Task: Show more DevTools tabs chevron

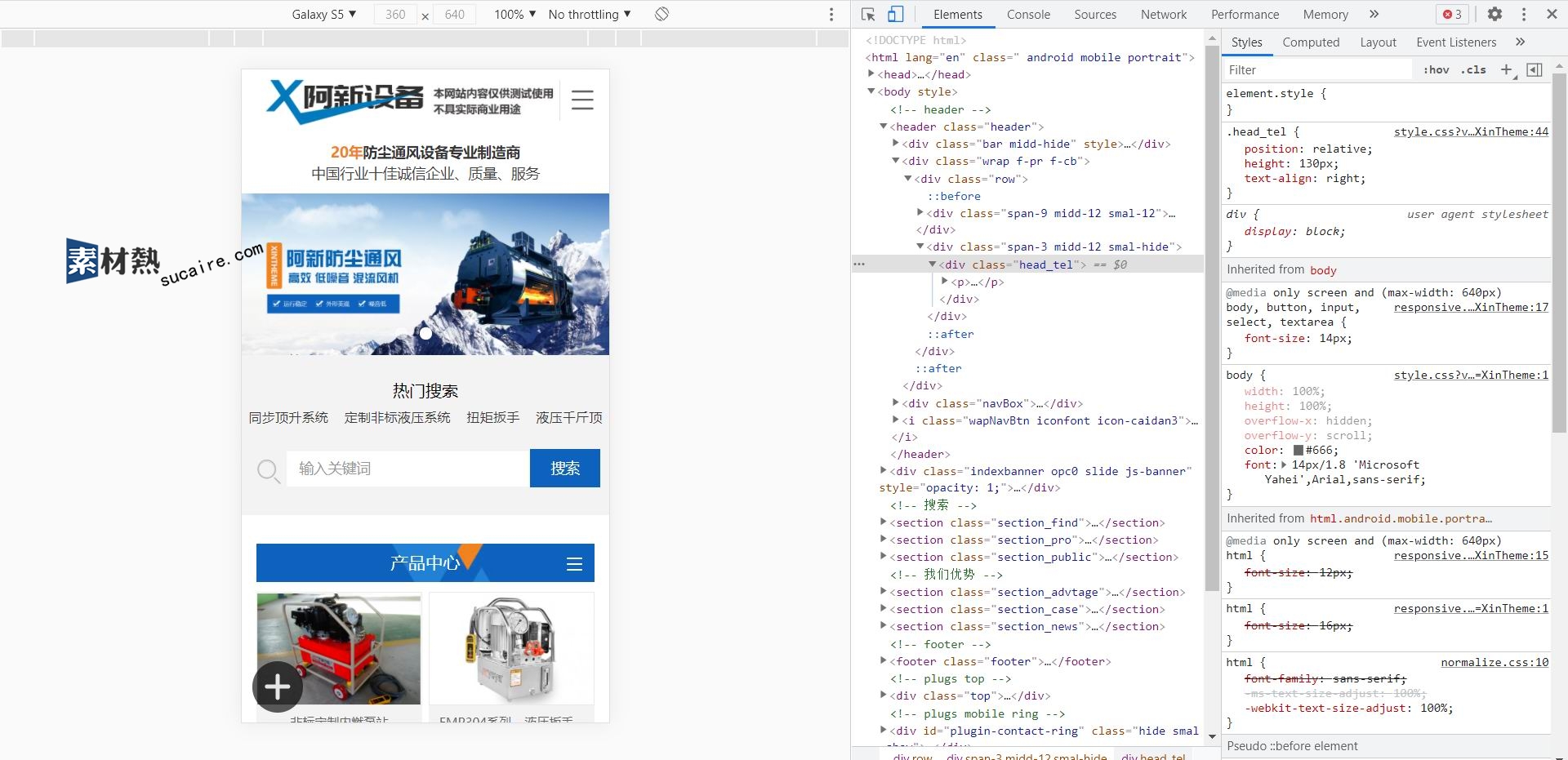Action: click(1374, 14)
